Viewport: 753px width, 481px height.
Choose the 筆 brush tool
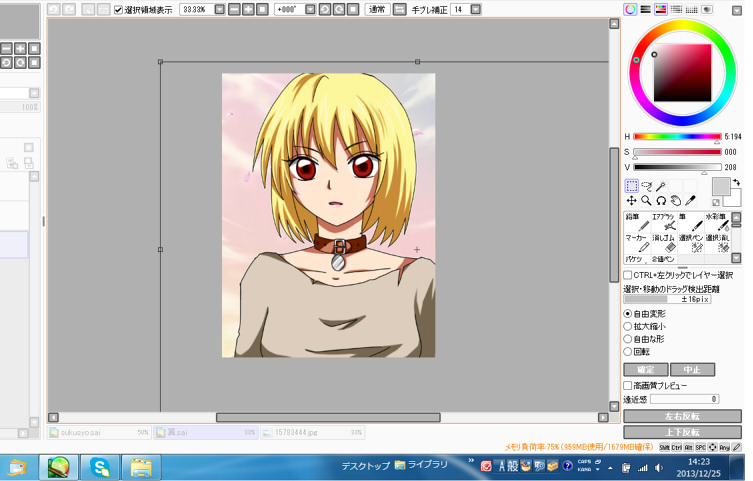(x=690, y=222)
